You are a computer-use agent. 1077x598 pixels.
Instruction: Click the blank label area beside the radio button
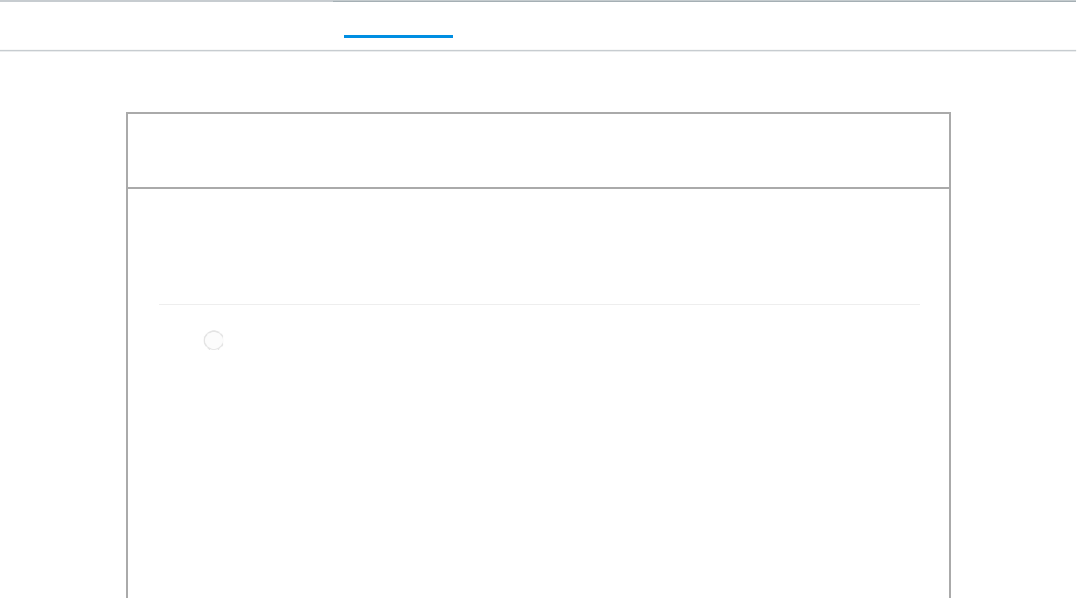[400, 341]
